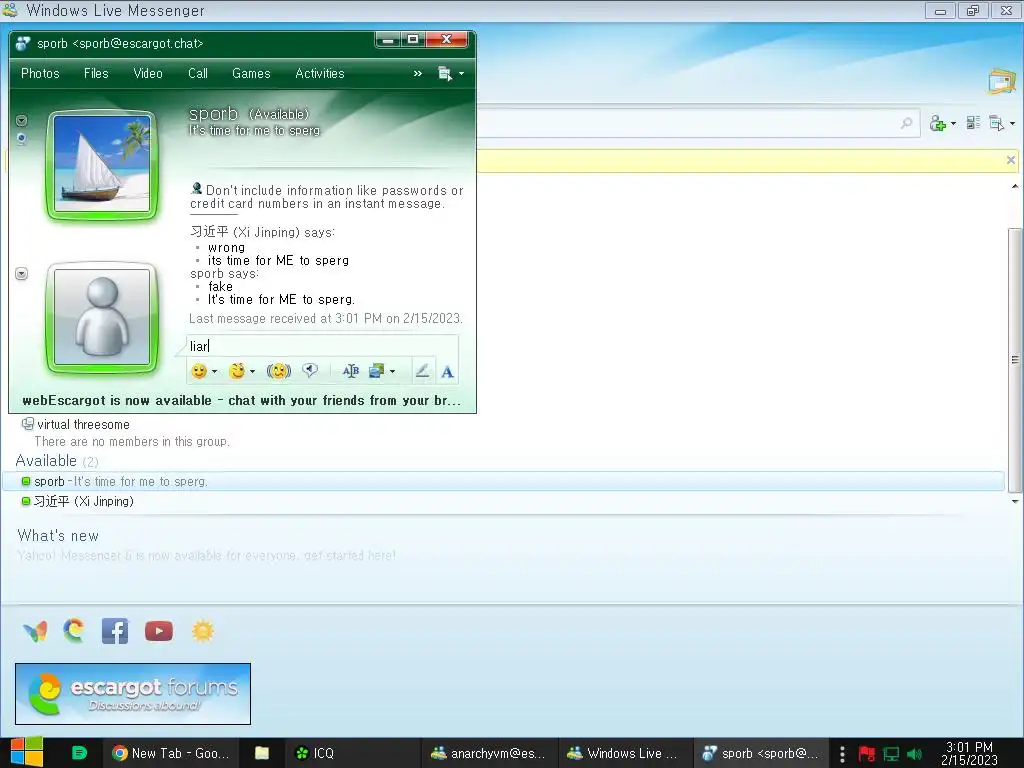Click the webcam icon beside sporb's picture

pyautogui.click(x=22, y=138)
